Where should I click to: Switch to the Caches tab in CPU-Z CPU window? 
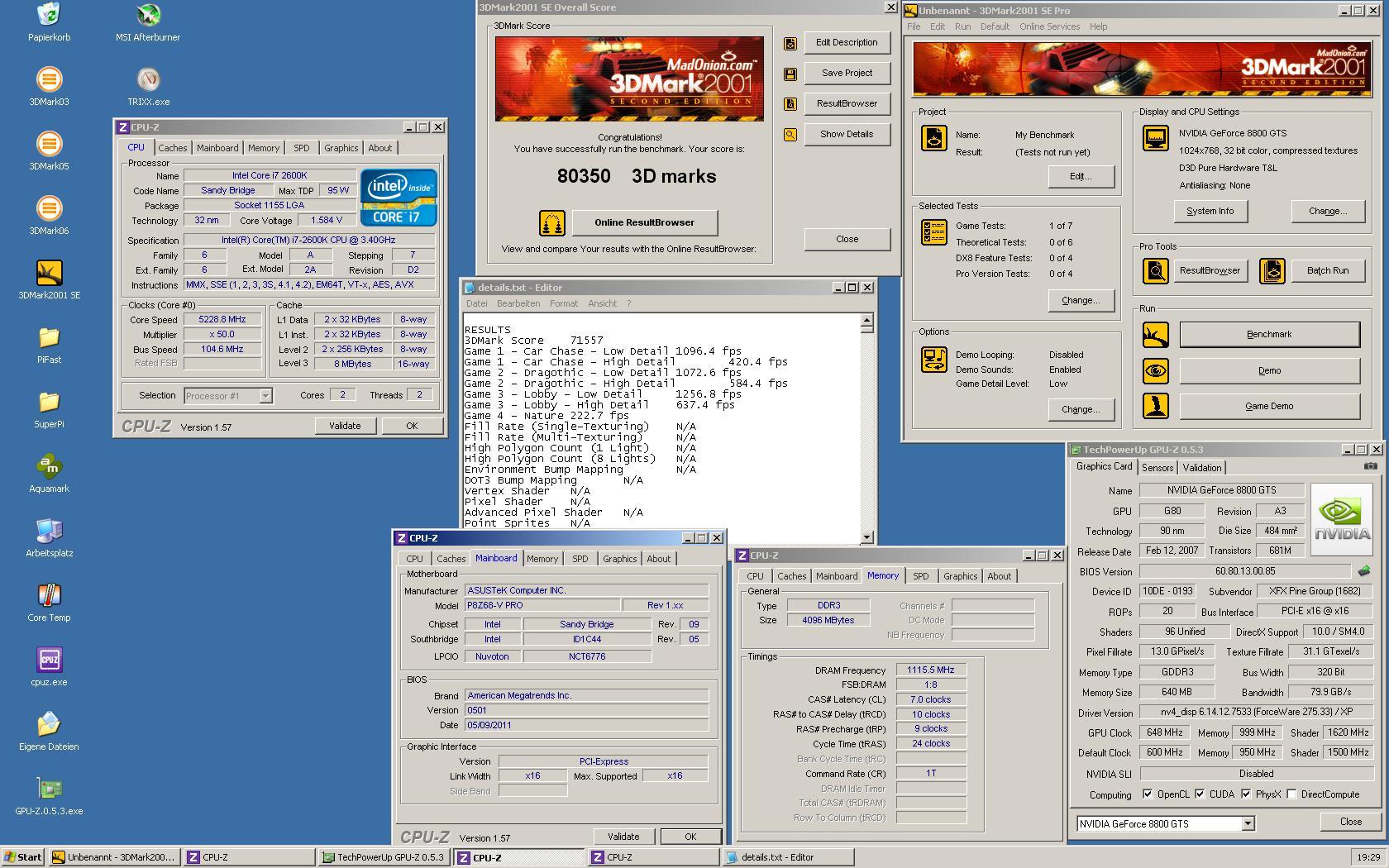pos(172,148)
